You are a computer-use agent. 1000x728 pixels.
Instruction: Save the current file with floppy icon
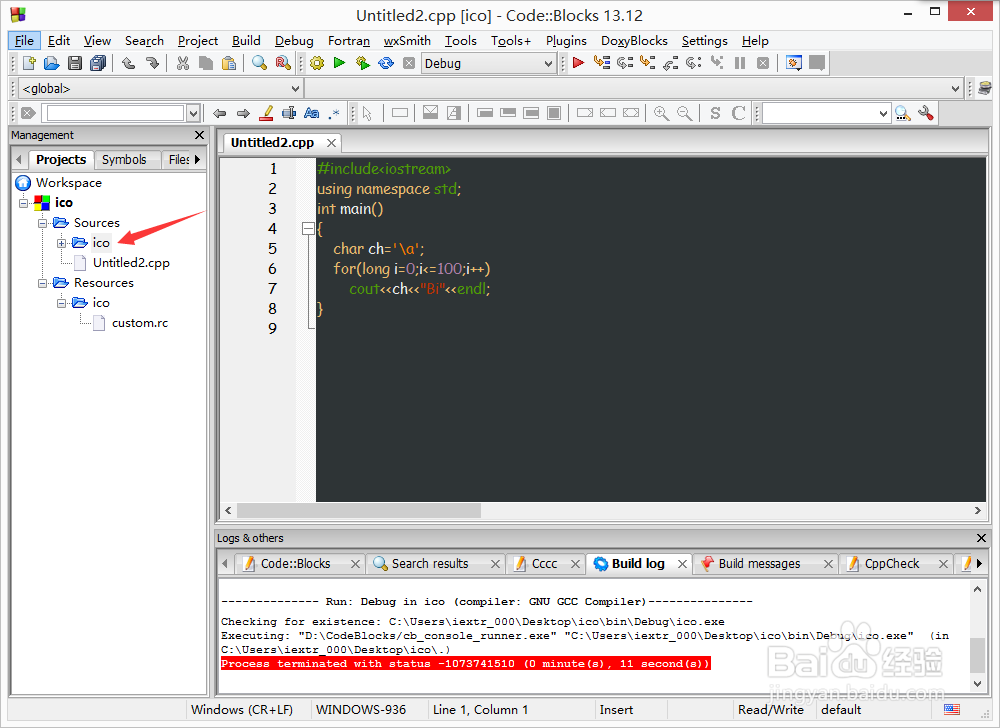pyautogui.click(x=75, y=63)
